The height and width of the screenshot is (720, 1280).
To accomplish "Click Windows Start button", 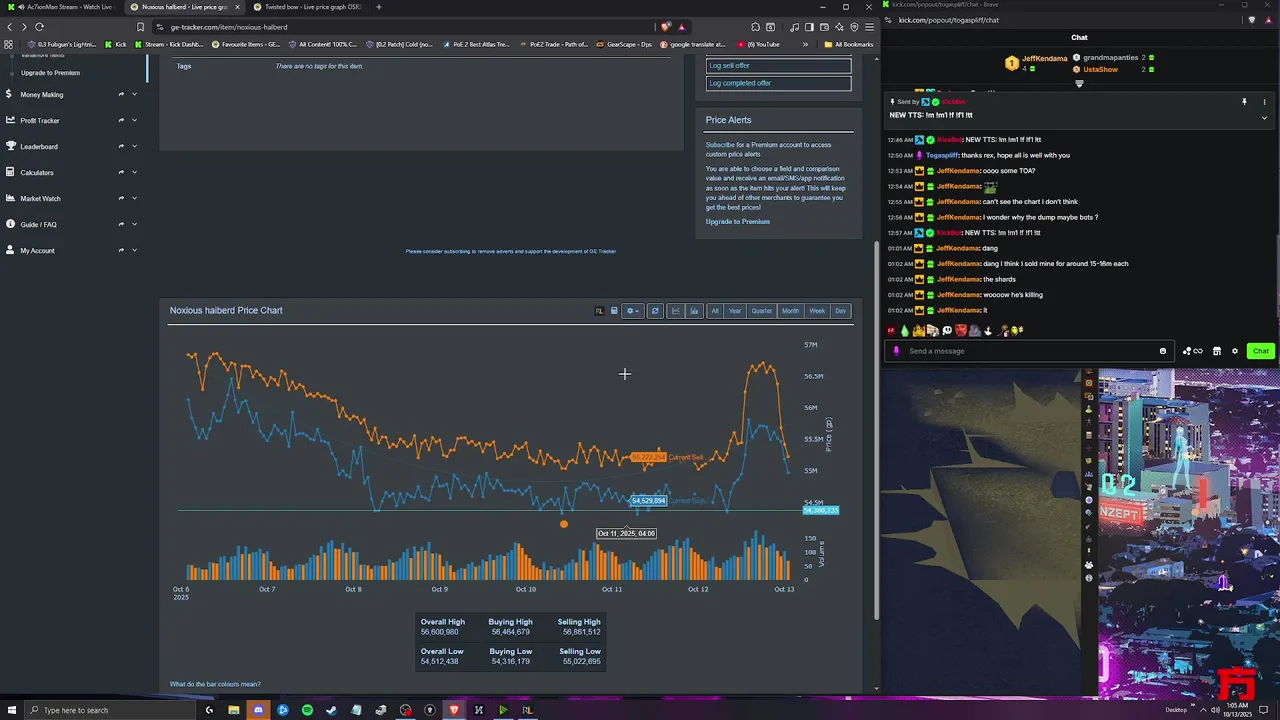I will tap(11, 710).
